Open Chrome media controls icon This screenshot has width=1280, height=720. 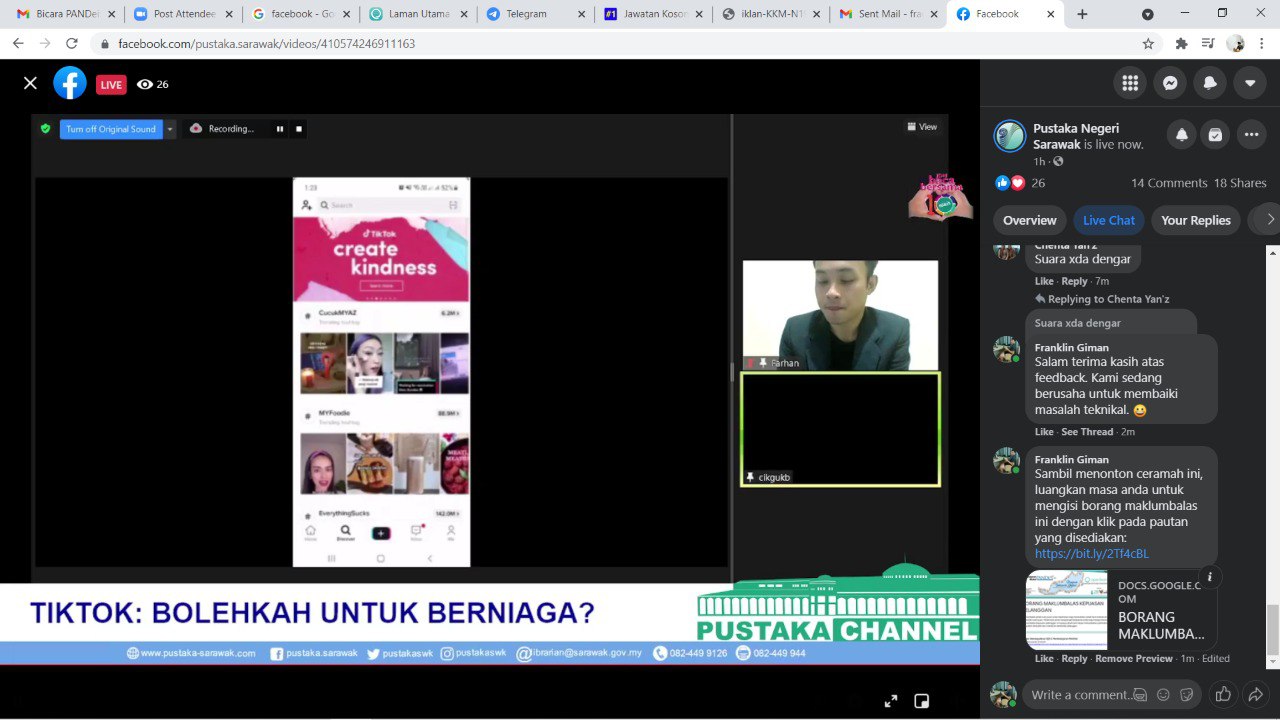tap(1208, 44)
